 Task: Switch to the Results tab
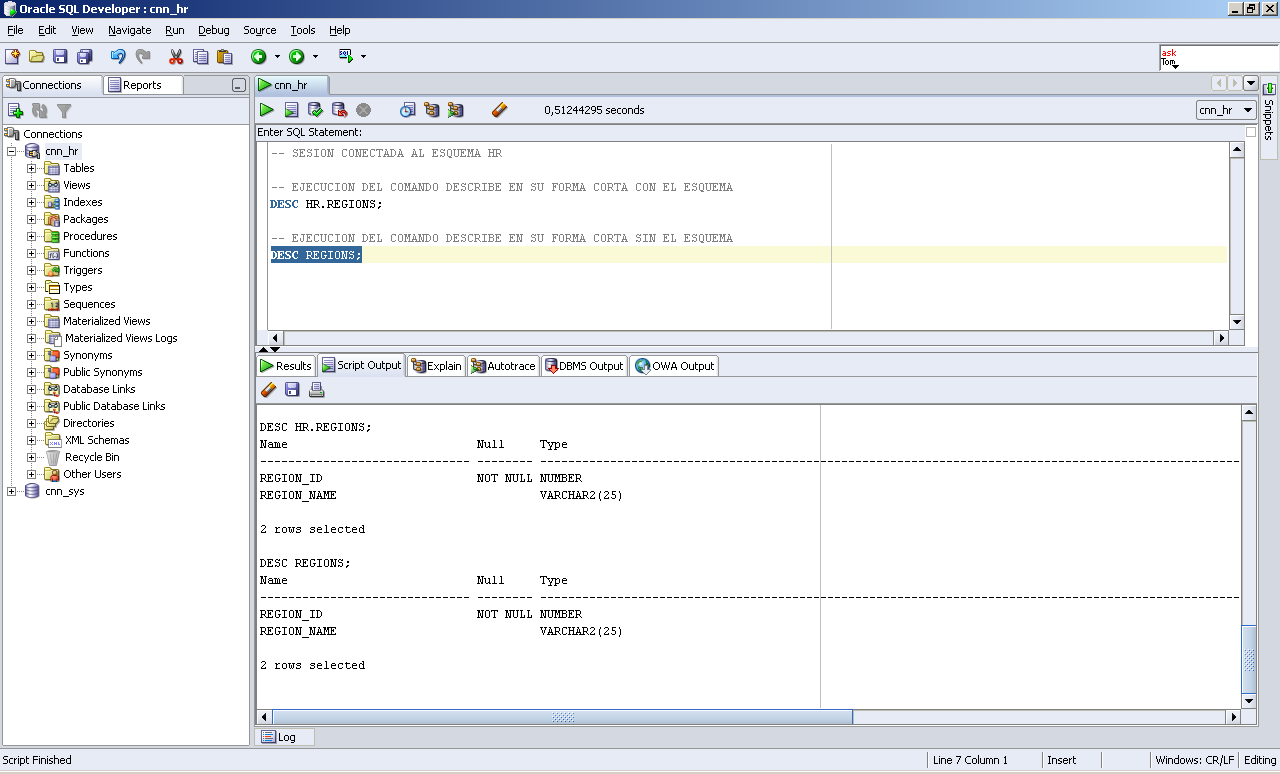point(286,366)
